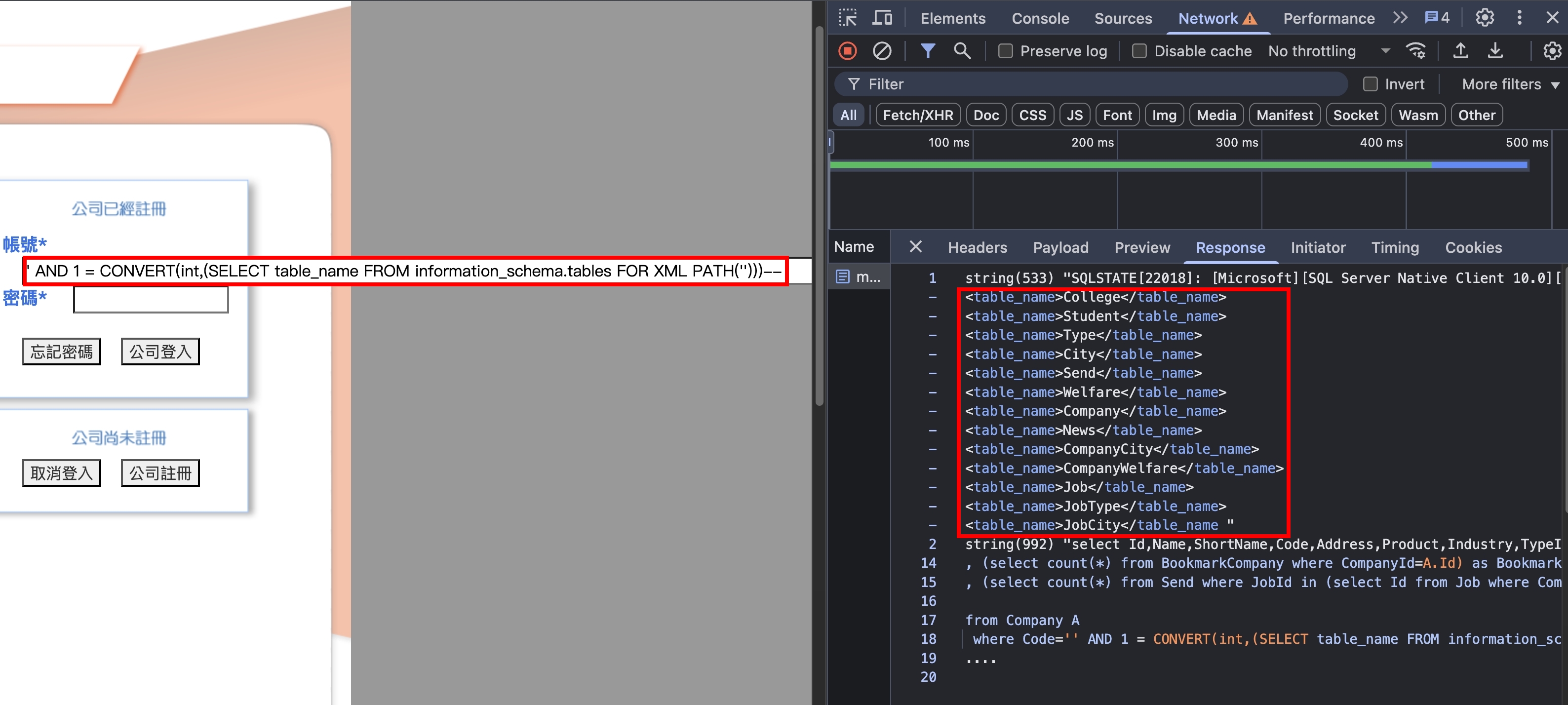
Task: Toggle the network filter funnel icon
Action: pos(928,51)
